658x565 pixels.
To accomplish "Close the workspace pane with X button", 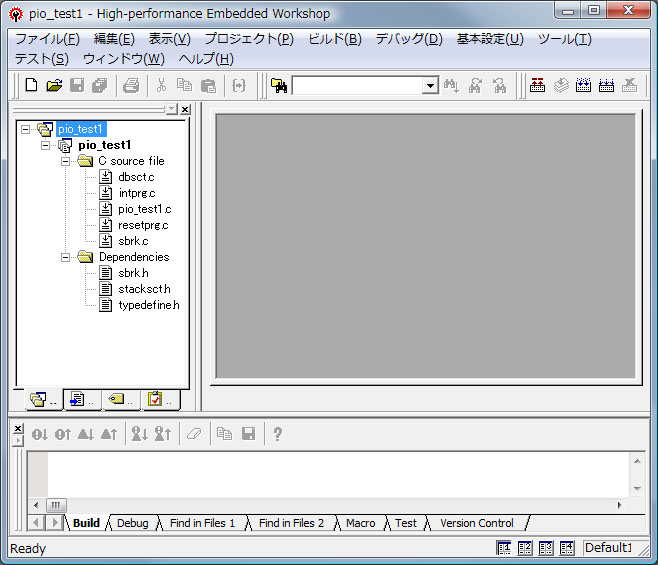I will pos(185,109).
